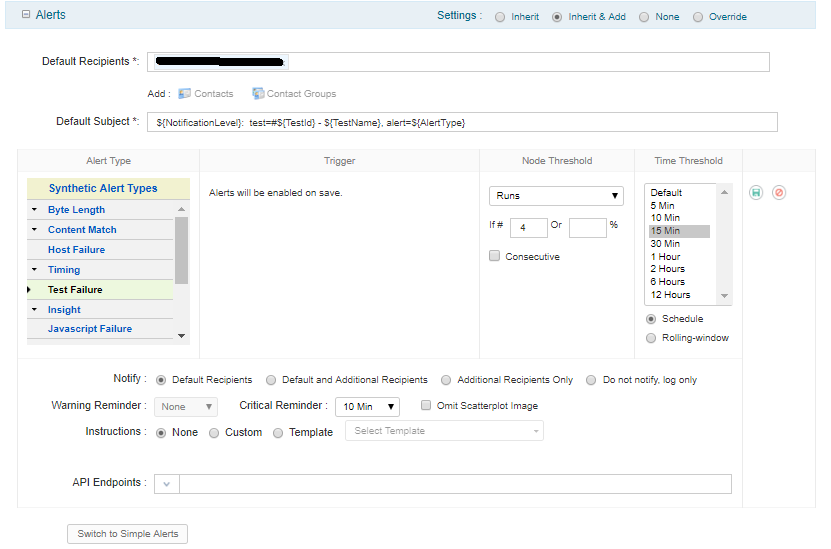The image size is (831, 549).
Task: Select Default in the time threshold list
Action: pyautogui.click(x=679, y=193)
